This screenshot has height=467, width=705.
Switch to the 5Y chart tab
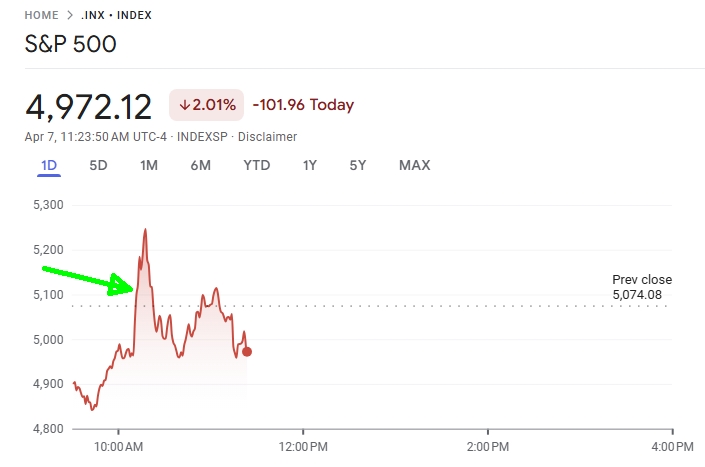358,165
